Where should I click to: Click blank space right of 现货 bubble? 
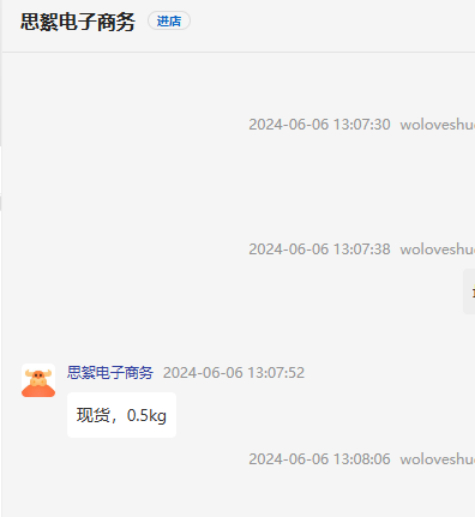click(x=300, y=415)
